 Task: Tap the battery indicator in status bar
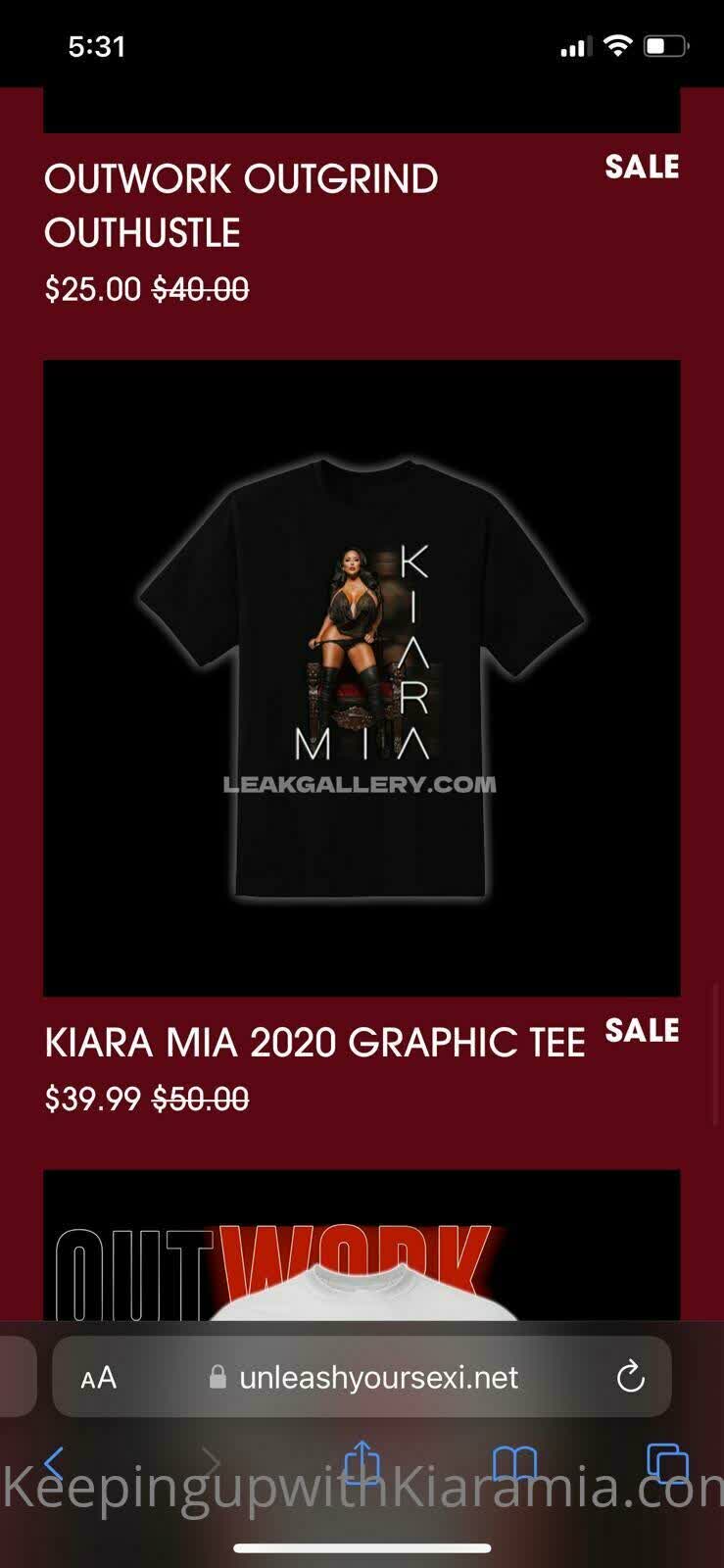(665, 46)
